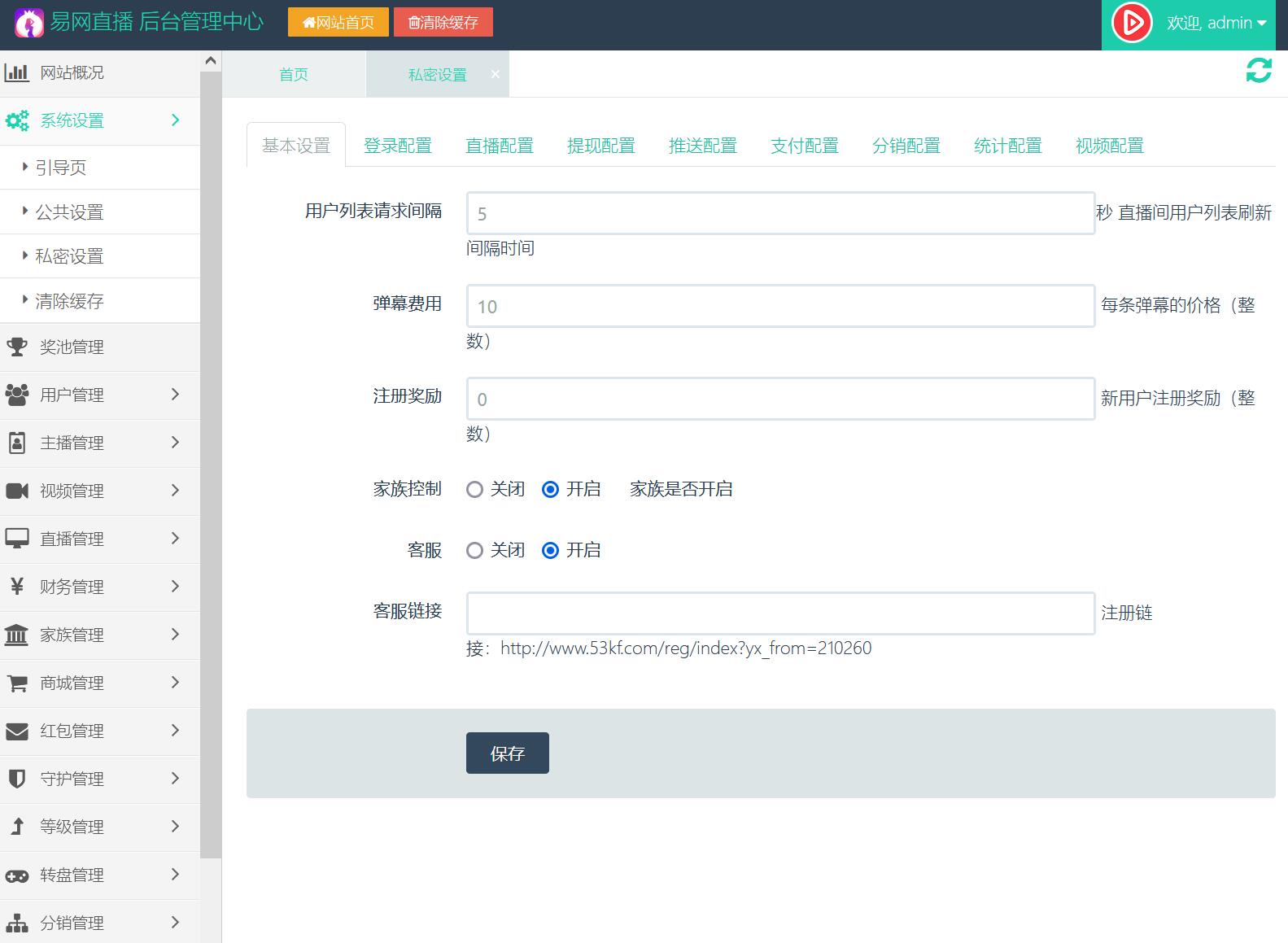
Task: Click the monitor icon beside 直播管理
Action: (x=17, y=539)
